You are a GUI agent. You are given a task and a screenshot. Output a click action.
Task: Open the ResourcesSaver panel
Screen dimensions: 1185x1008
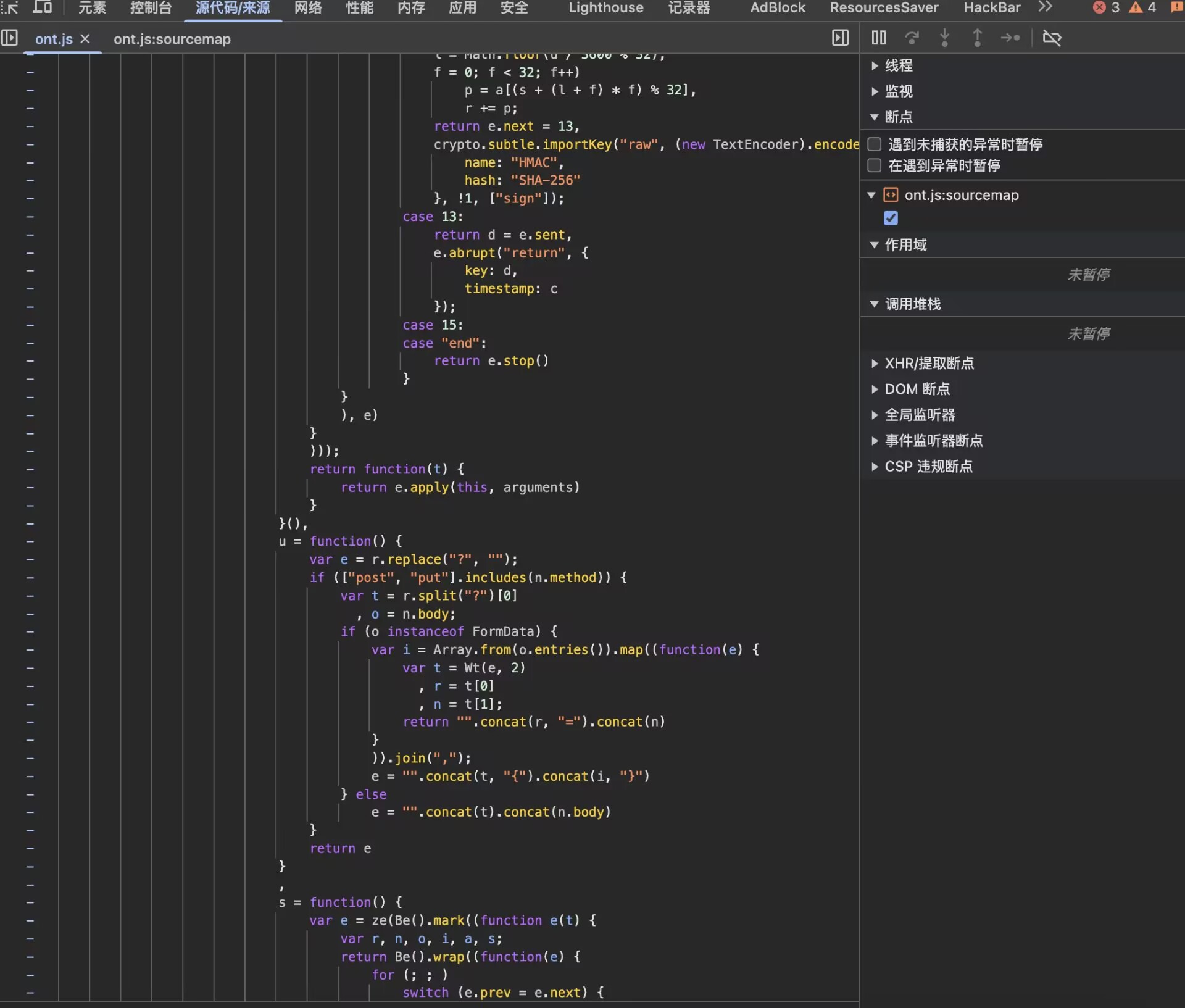pos(884,7)
